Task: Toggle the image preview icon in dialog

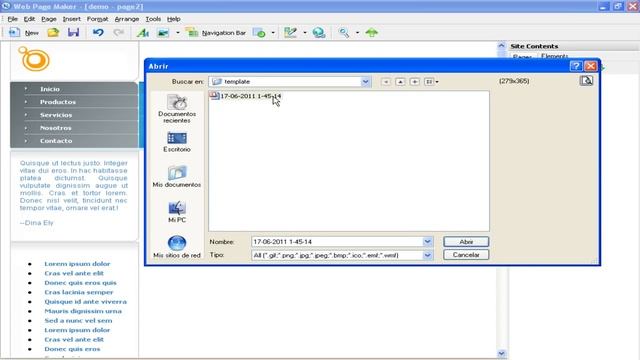Action: 587,81
